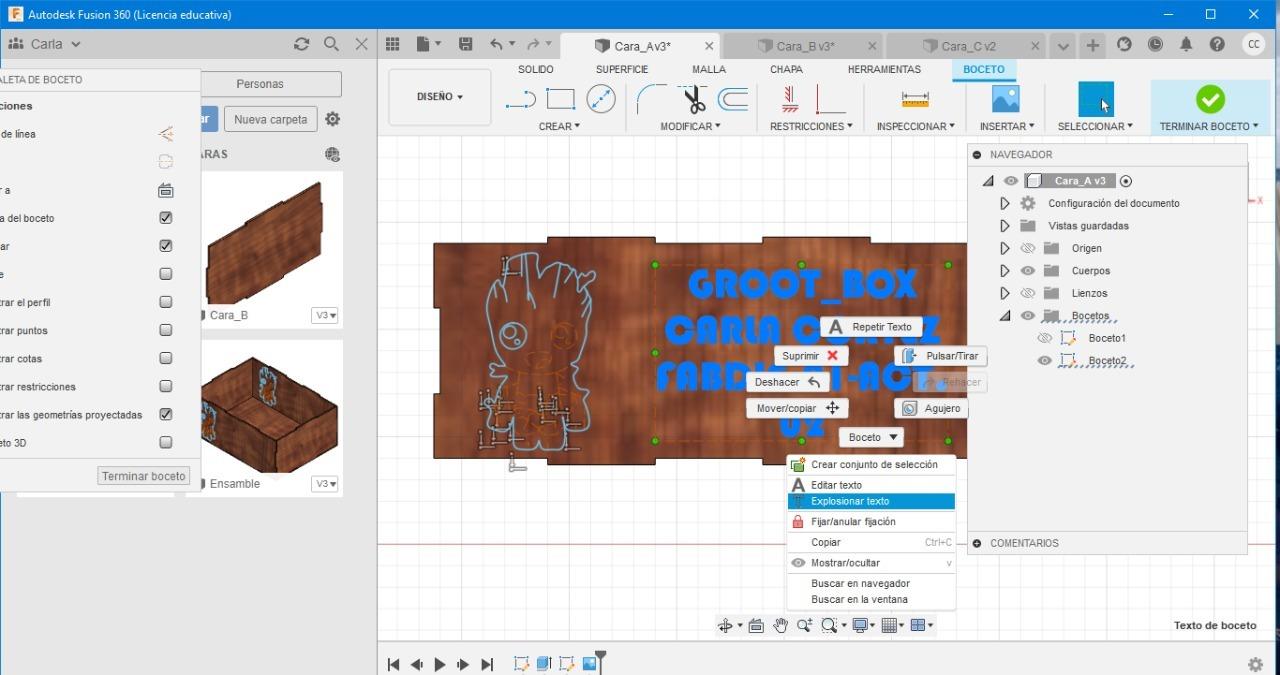Viewport: 1280px width, 675px height.
Task: Enable show constraints (restricciones) checkbox
Action: pyautogui.click(x=166, y=385)
